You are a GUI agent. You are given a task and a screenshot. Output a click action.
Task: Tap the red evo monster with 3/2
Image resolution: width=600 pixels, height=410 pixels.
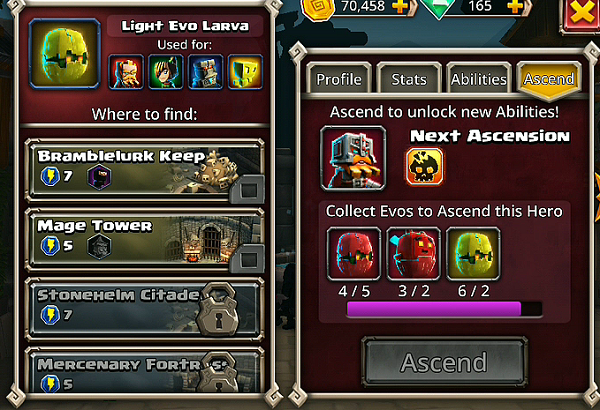(x=414, y=254)
